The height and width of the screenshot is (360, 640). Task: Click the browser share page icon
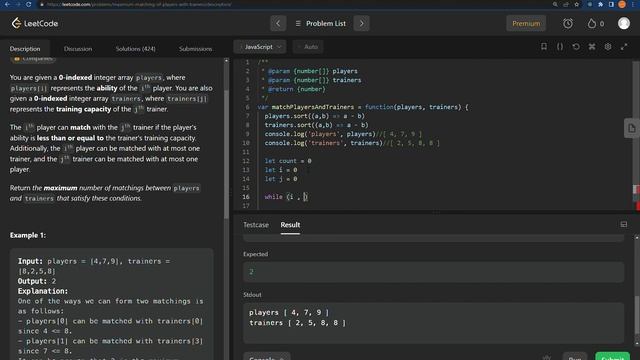coord(566,4)
